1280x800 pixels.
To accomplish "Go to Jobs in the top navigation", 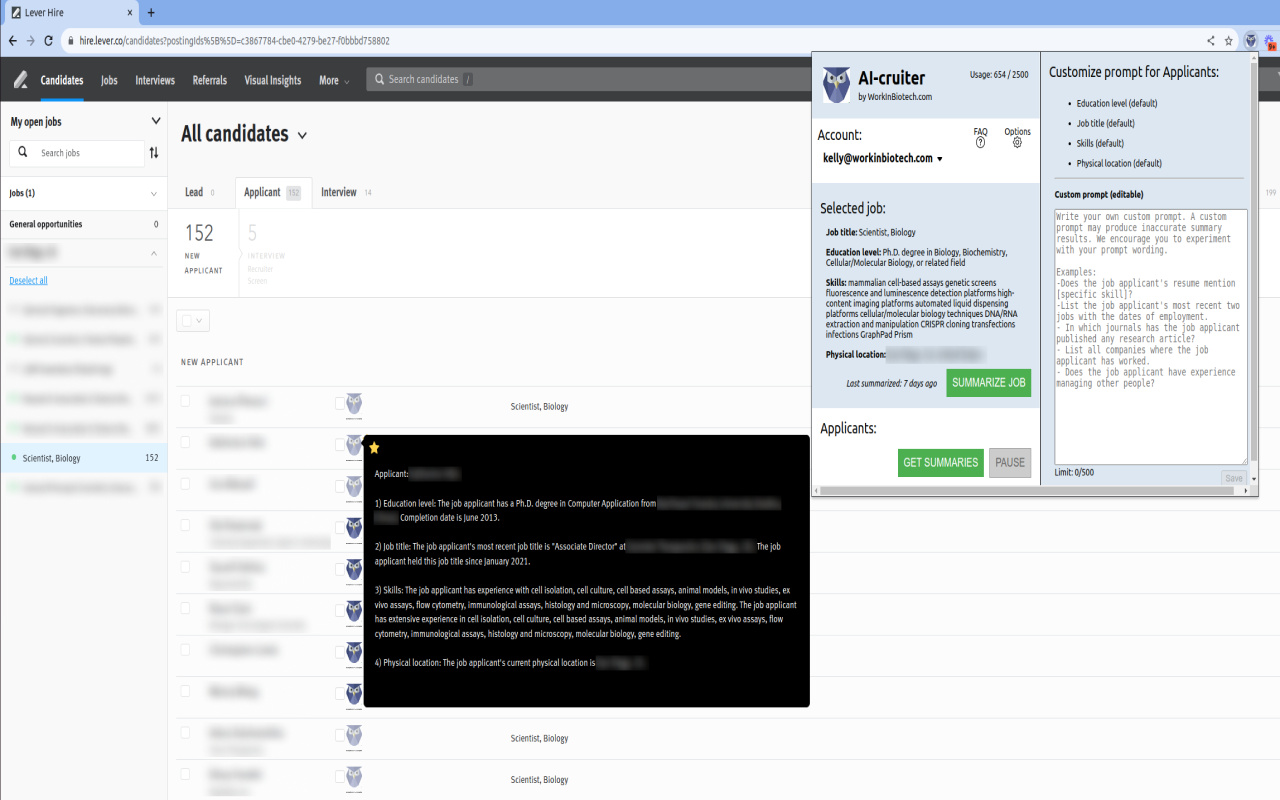I will click(109, 80).
